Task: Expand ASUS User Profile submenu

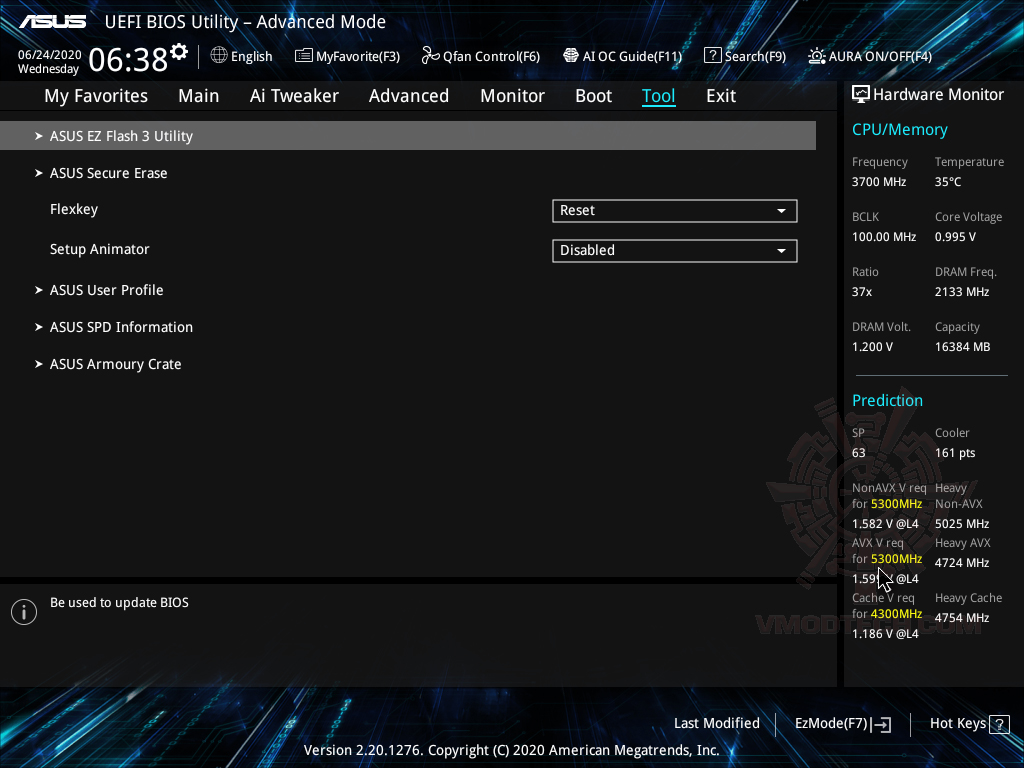Action: [x=106, y=290]
